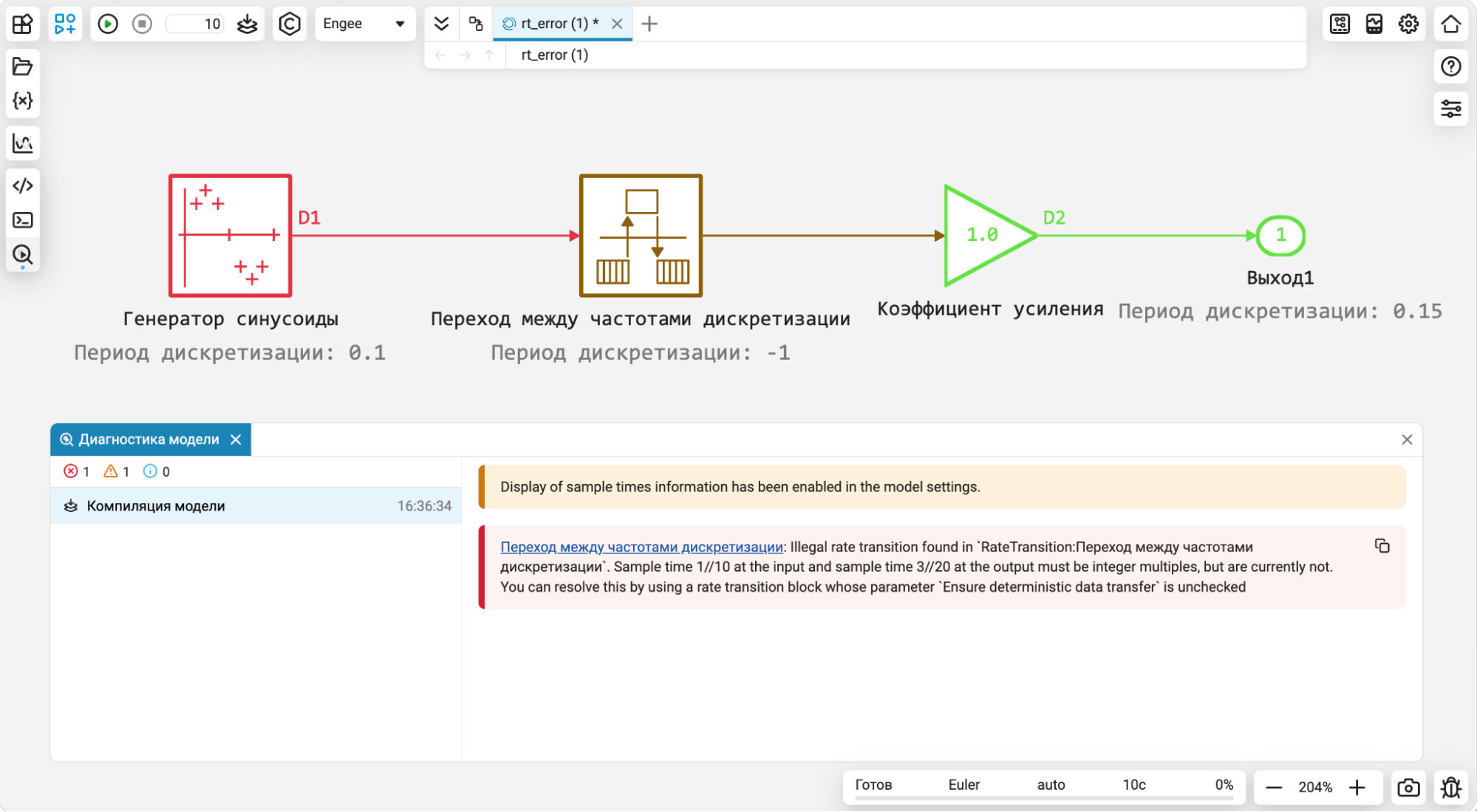1477x812 pixels.
Task: Select the Генератор синусоиды block
Action: coord(231,236)
